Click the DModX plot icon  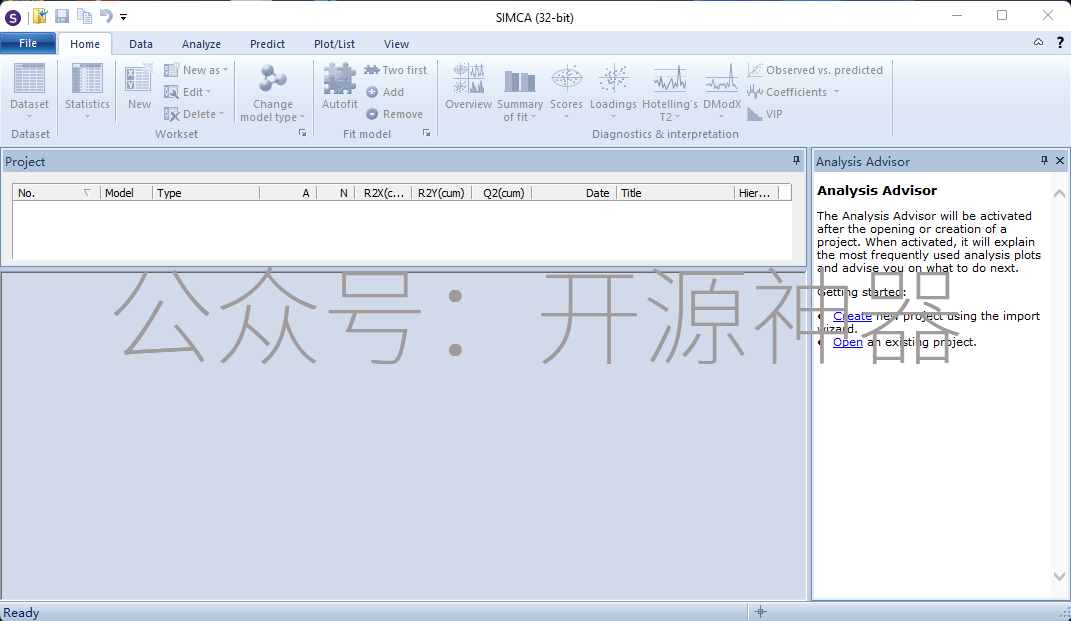(x=721, y=79)
